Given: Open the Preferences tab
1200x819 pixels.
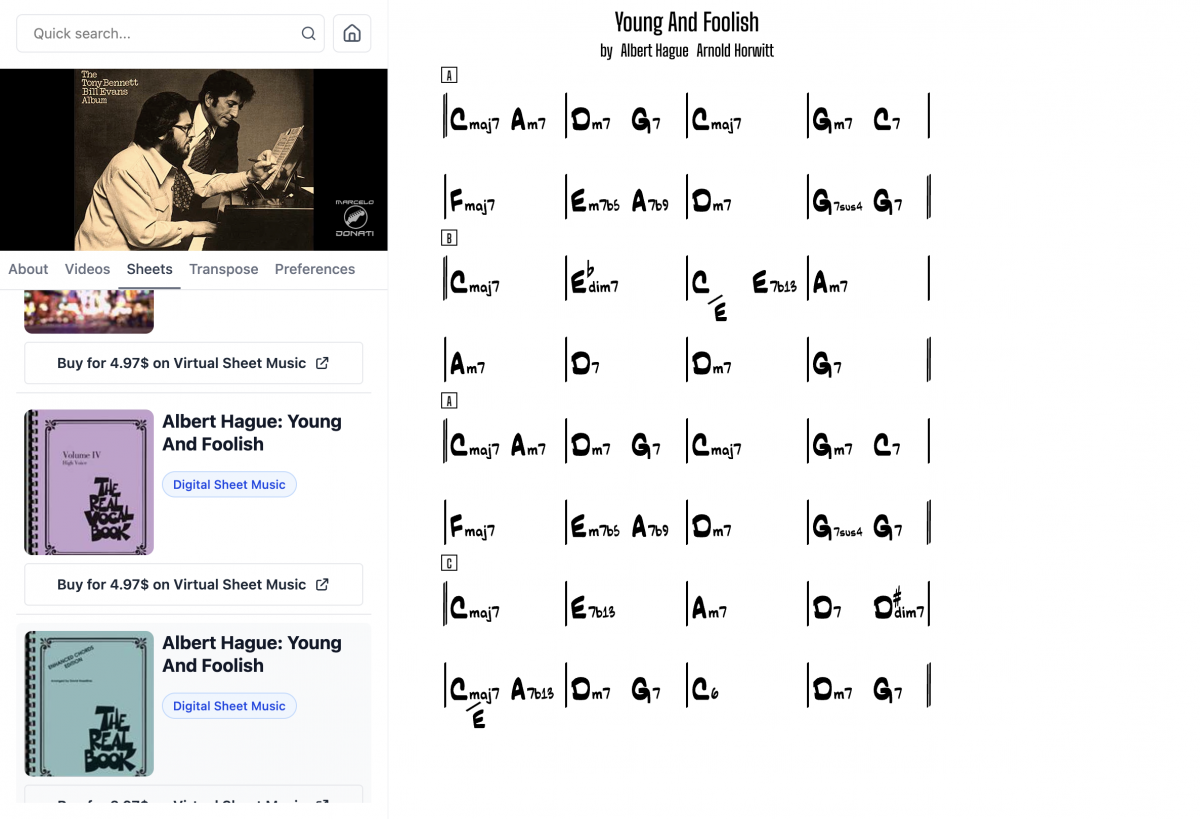Looking at the screenshot, I should (x=314, y=269).
